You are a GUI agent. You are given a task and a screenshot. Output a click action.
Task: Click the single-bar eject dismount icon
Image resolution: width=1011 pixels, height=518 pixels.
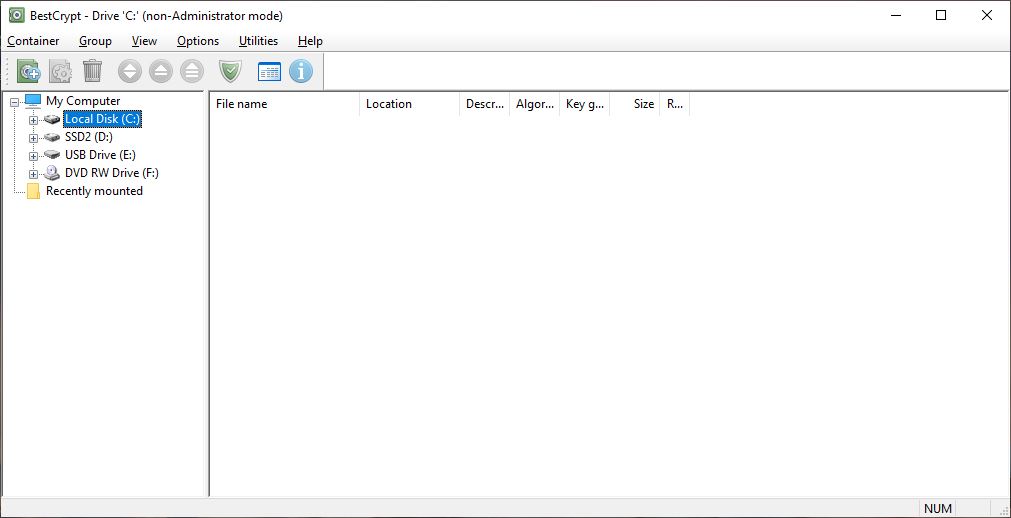(x=161, y=71)
